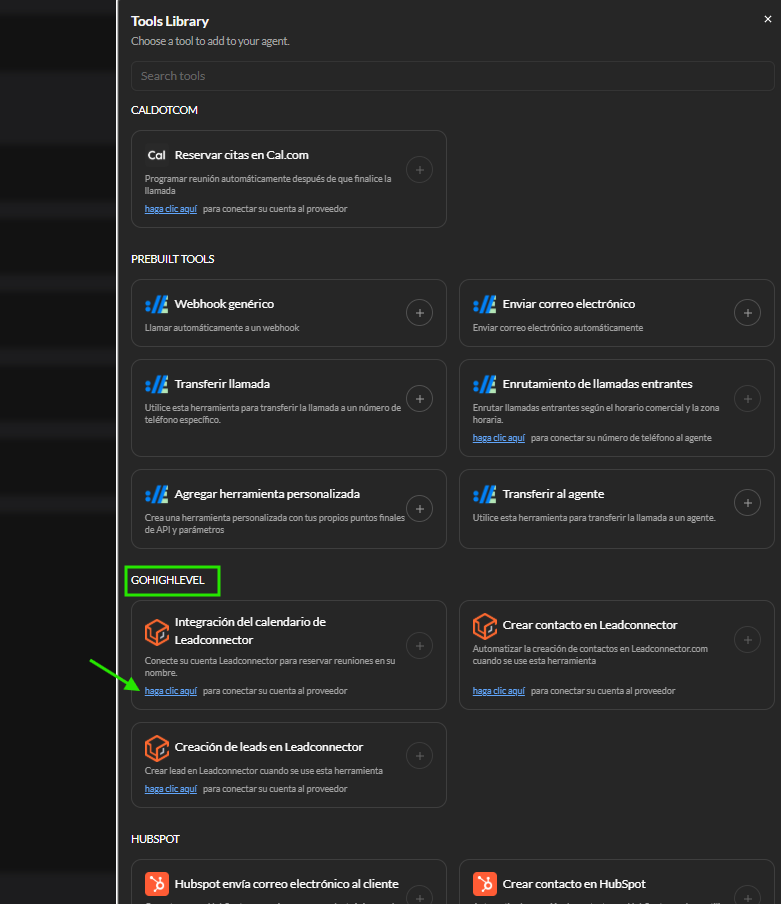Add the Transferir al agente tool
Screen dimensions: 781x904
coord(748,503)
